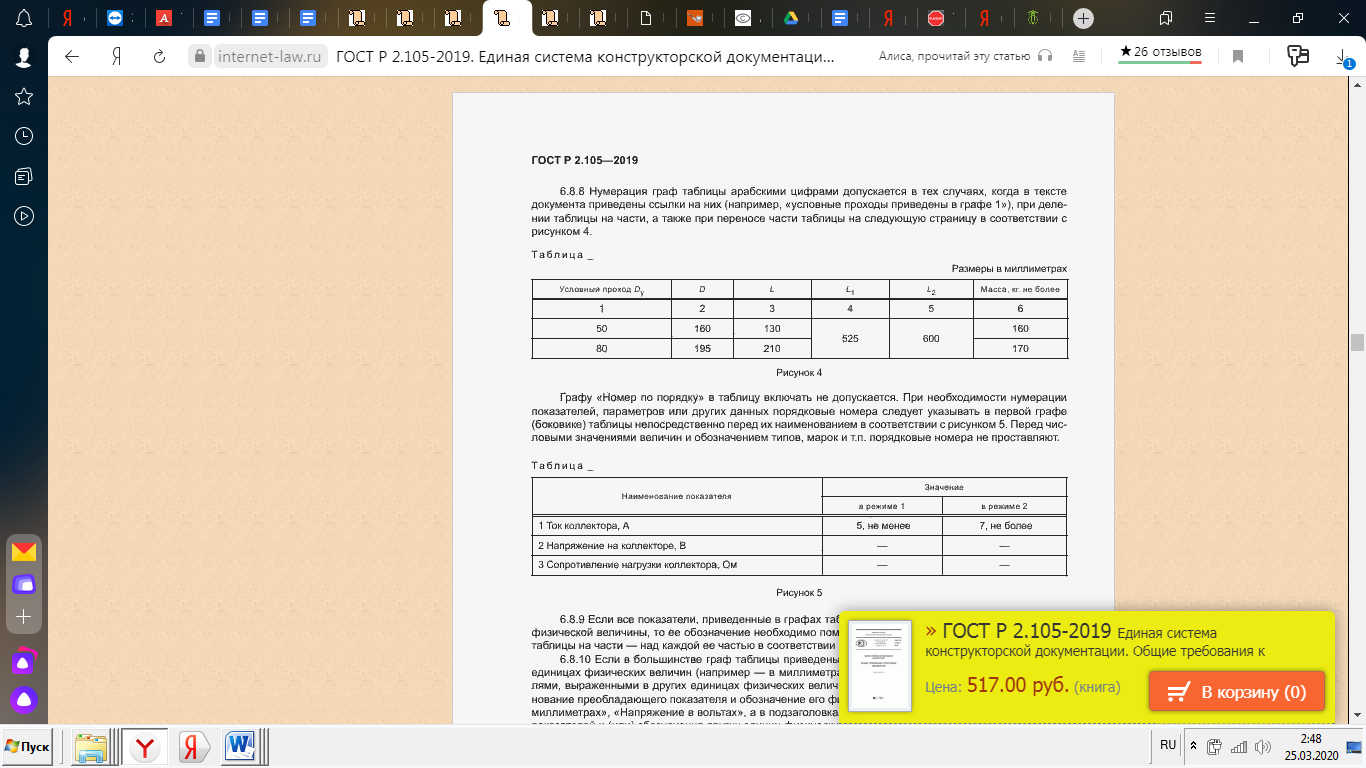Add a new app with sidebar plus
Viewport: 1366px width, 768px height.
click(23, 617)
